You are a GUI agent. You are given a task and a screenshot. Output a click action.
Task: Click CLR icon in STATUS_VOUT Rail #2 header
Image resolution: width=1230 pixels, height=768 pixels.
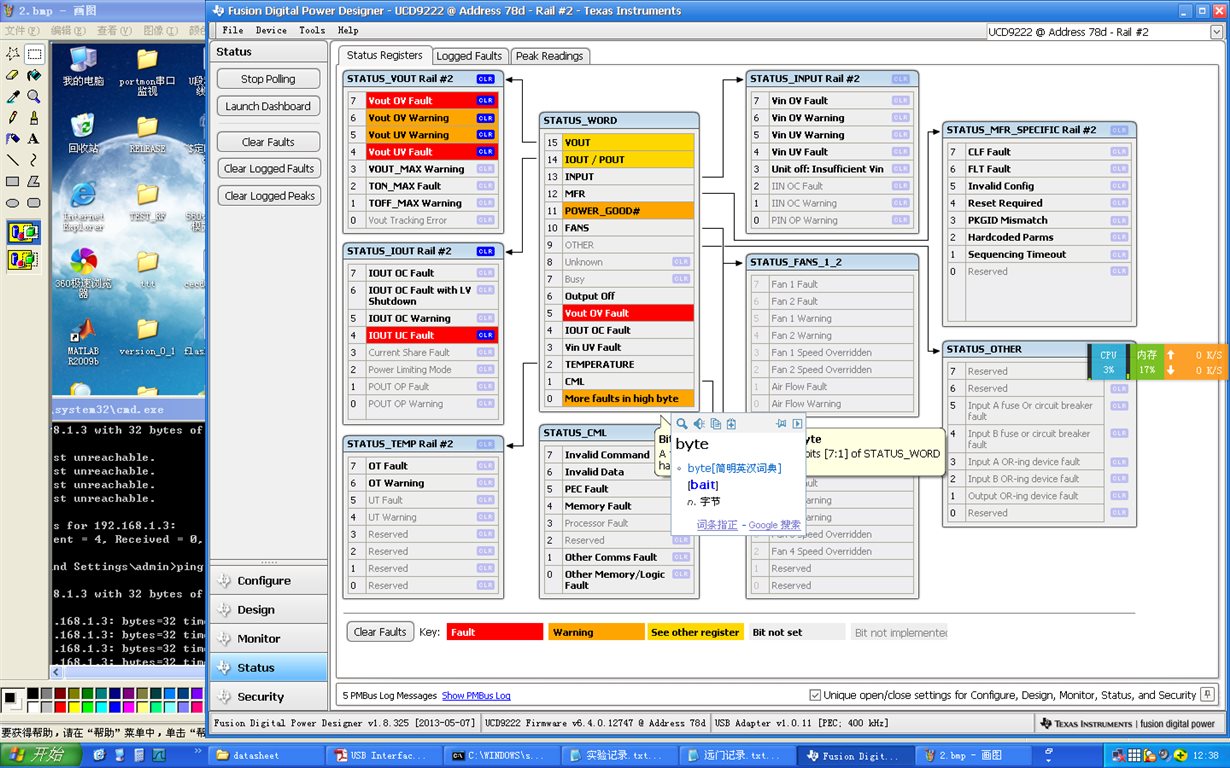[485, 79]
